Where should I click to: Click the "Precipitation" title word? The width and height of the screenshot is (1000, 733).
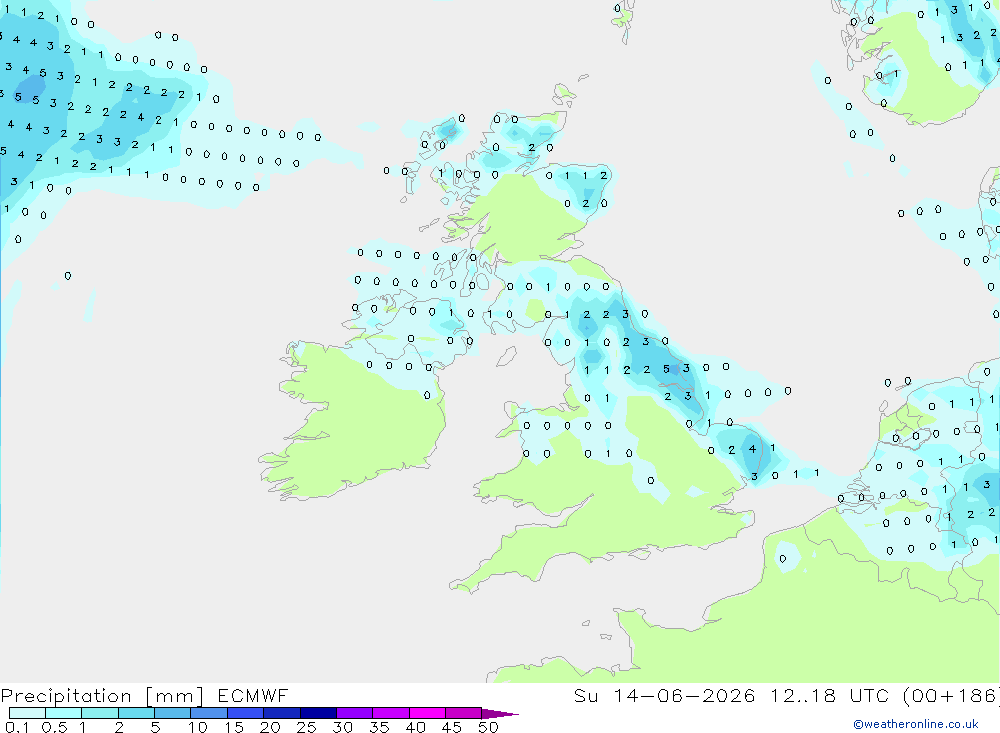(66, 696)
